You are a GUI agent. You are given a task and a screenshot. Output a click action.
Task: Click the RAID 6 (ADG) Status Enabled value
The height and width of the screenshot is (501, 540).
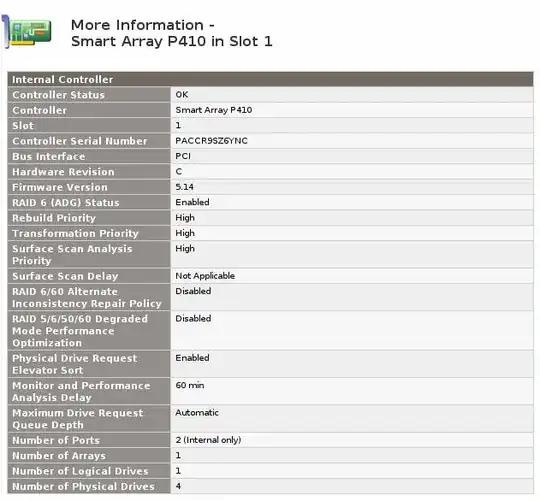(x=192, y=202)
